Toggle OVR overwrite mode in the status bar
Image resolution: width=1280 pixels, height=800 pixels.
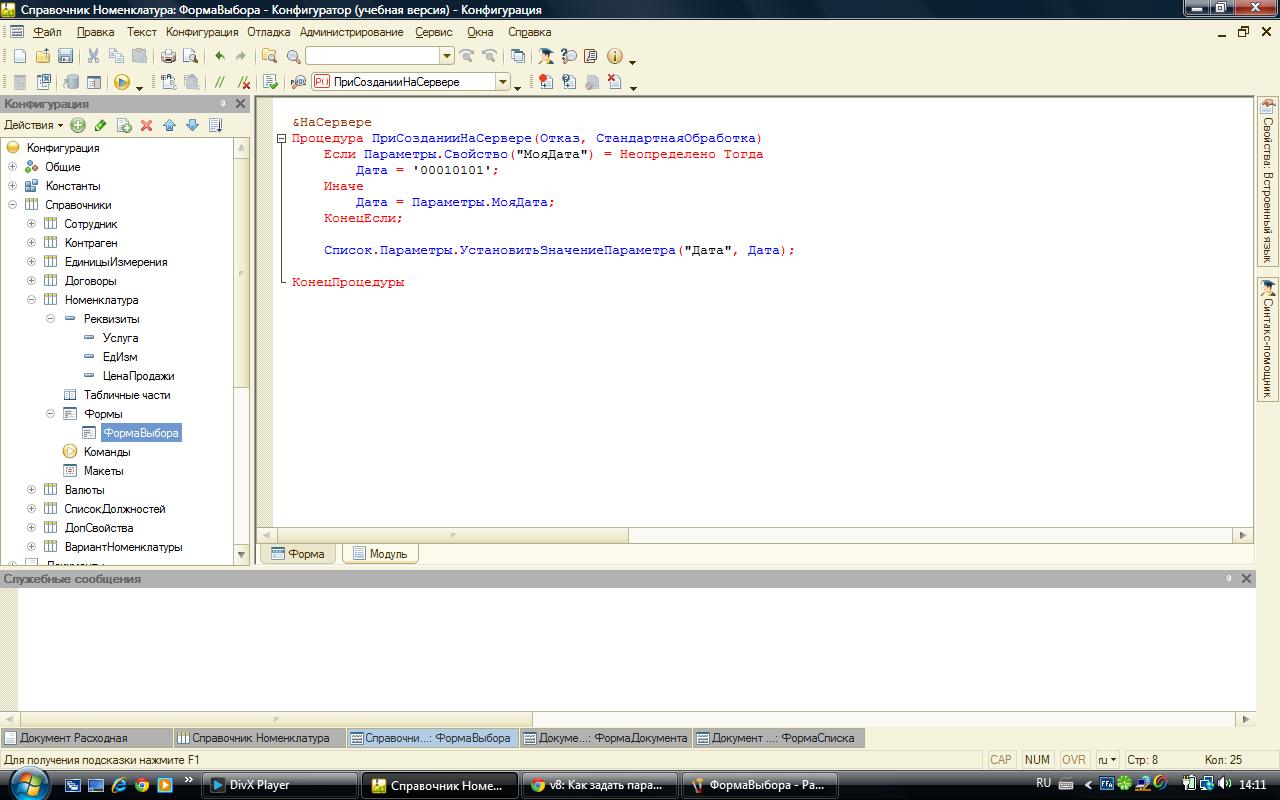1074,760
